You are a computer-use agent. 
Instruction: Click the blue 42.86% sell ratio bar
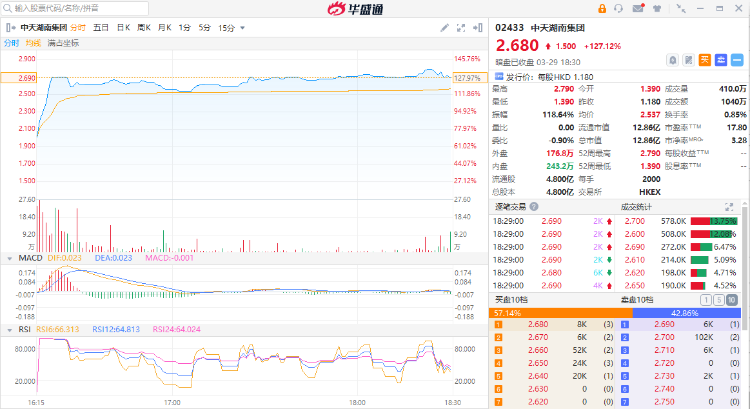(687, 313)
